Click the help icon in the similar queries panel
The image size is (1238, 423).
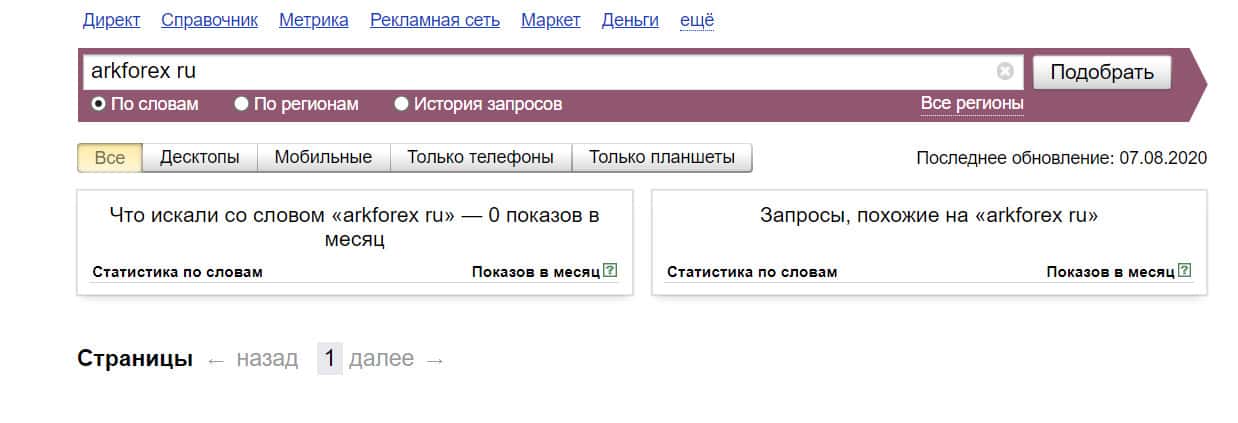[x=1185, y=271]
